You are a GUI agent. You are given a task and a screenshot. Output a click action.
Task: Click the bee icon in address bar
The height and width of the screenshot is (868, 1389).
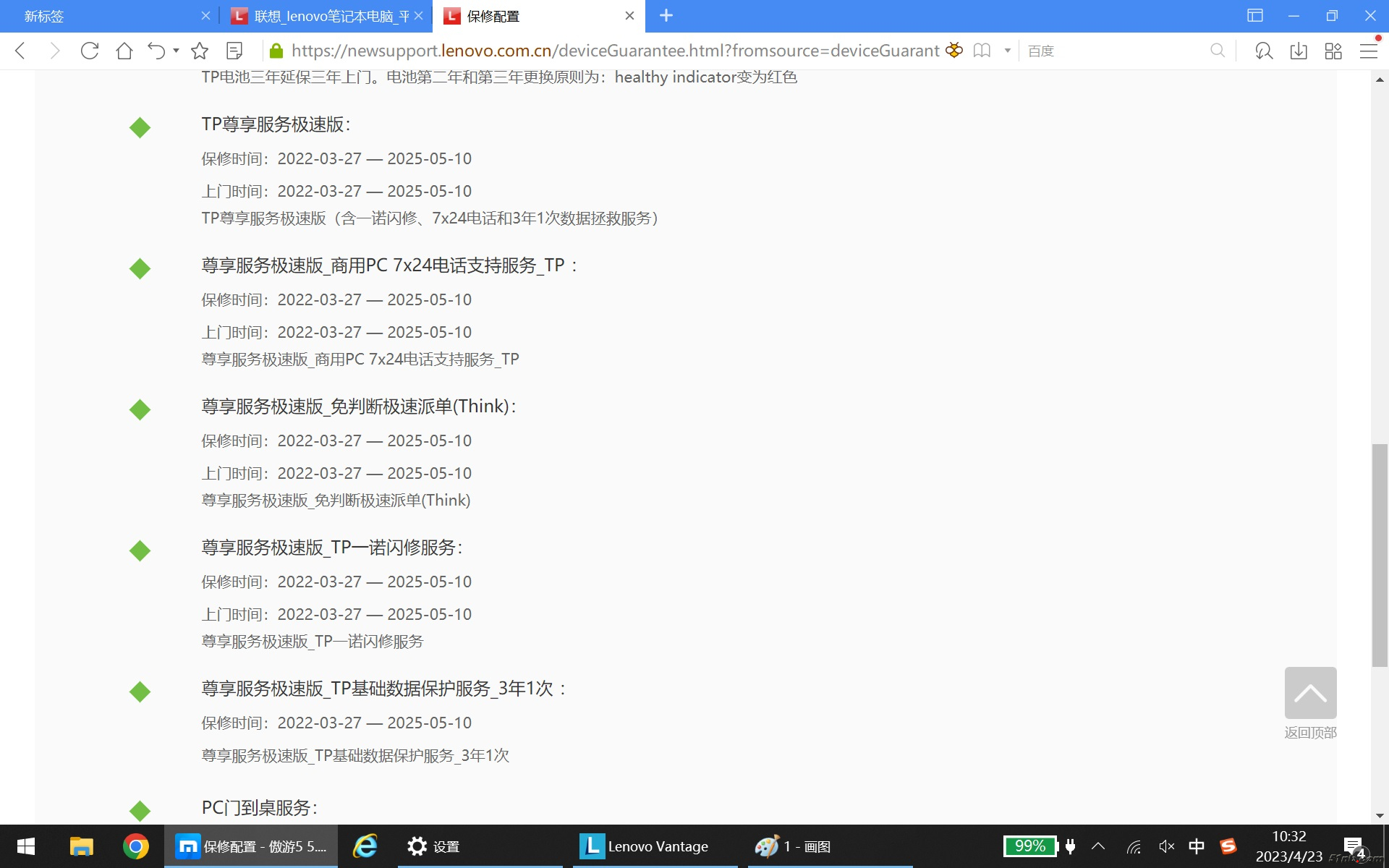(x=954, y=51)
